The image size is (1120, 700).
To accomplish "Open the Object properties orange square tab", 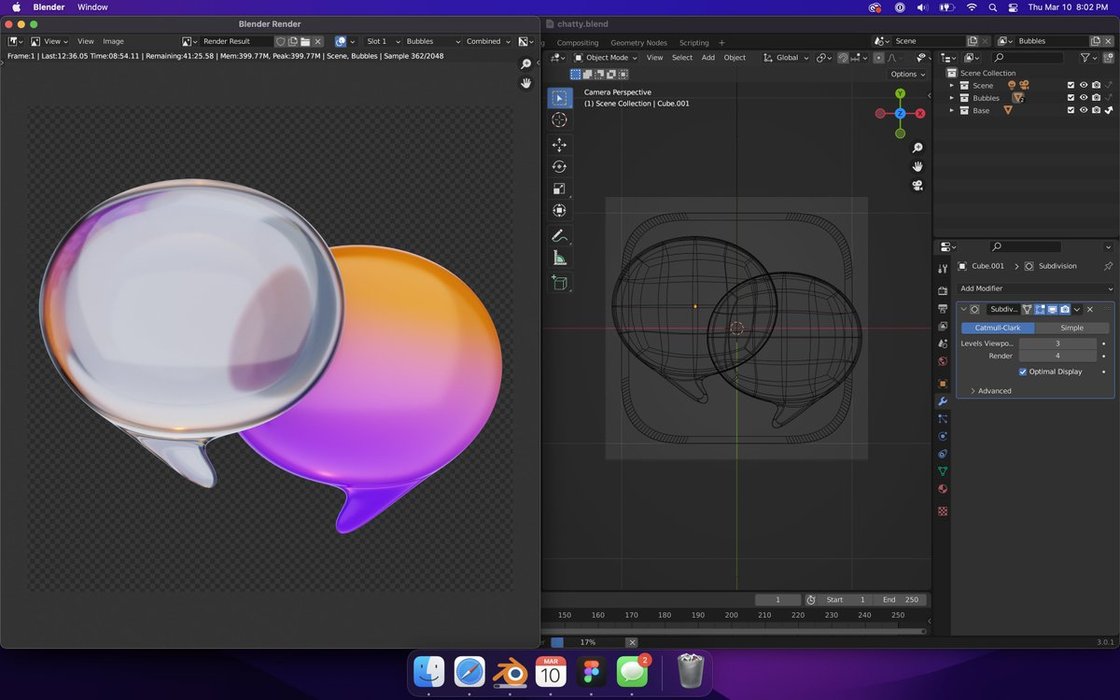I will pyautogui.click(x=943, y=384).
